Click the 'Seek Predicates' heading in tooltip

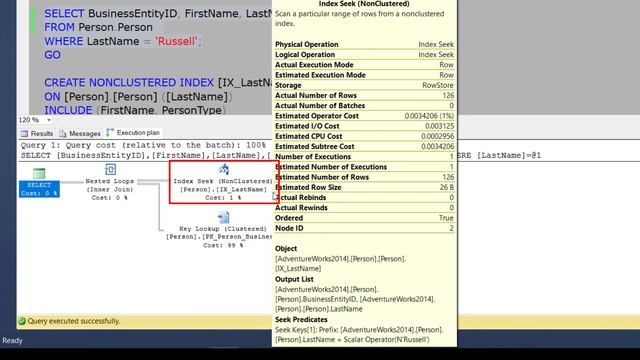coord(301,320)
